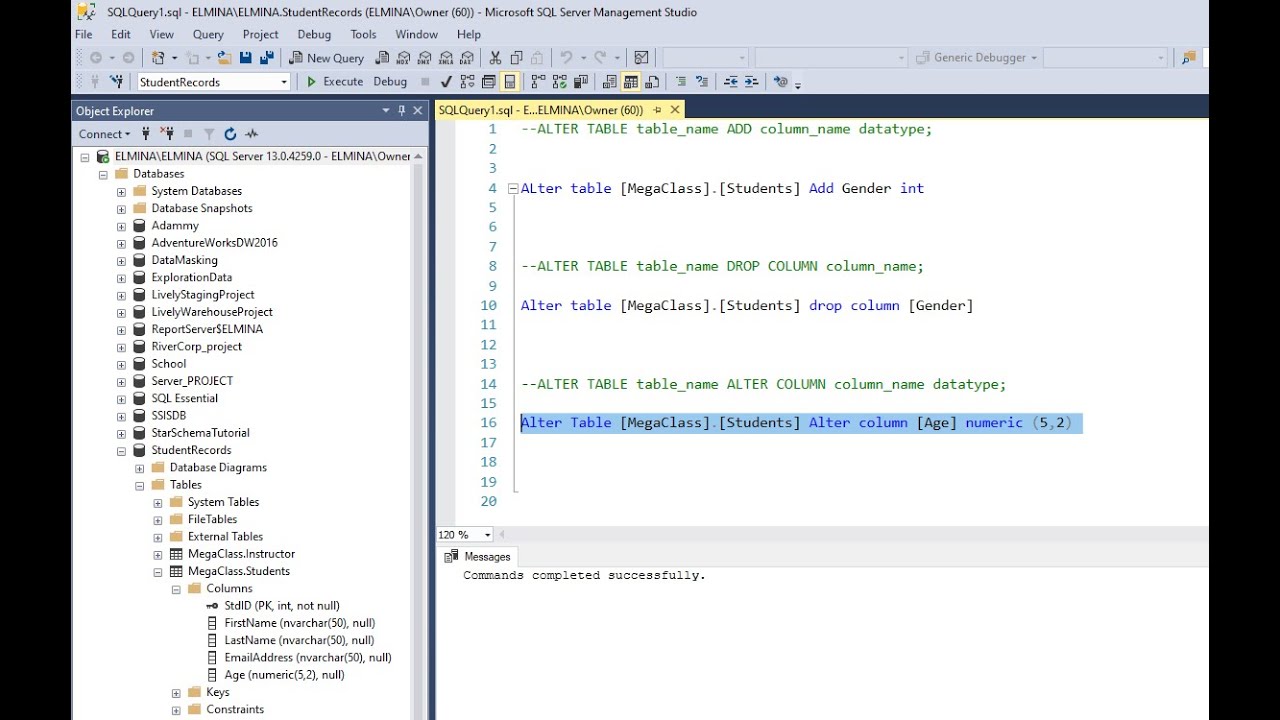
Task: Click the Disconnect icon in Object Explorer
Action: coord(166,134)
